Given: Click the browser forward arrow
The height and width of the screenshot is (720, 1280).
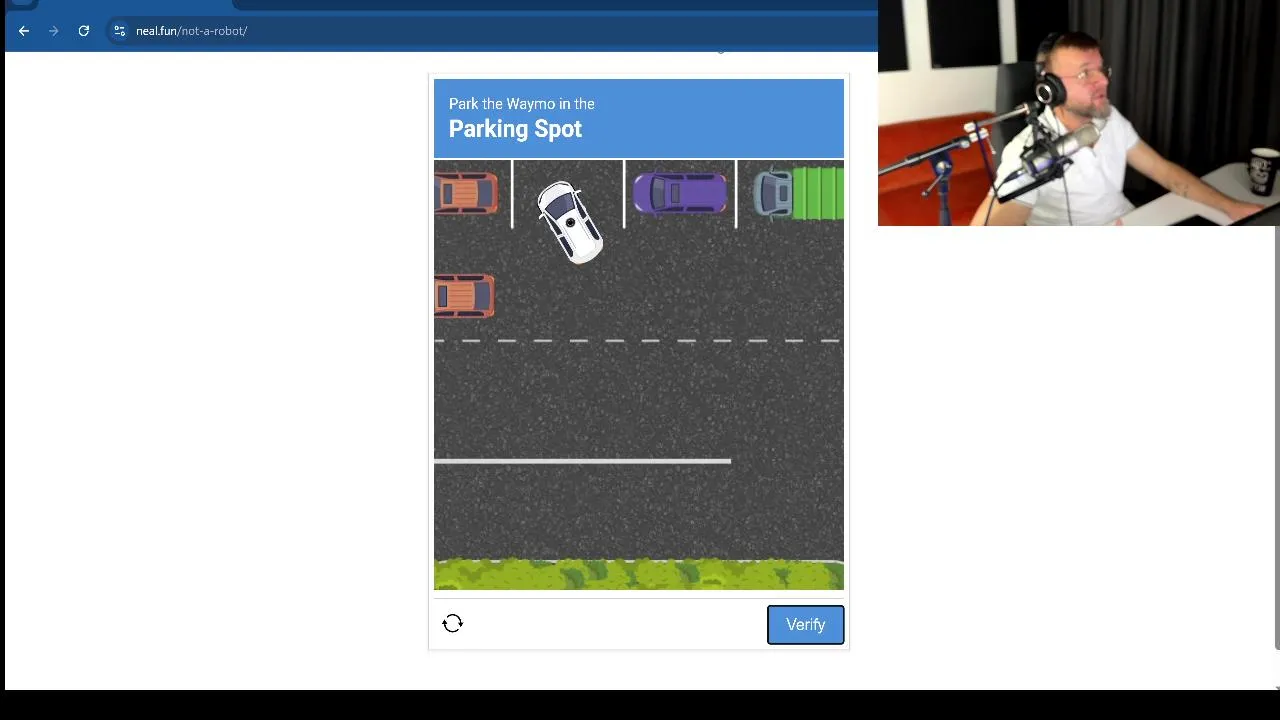Looking at the screenshot, I should tap(54, 31).
